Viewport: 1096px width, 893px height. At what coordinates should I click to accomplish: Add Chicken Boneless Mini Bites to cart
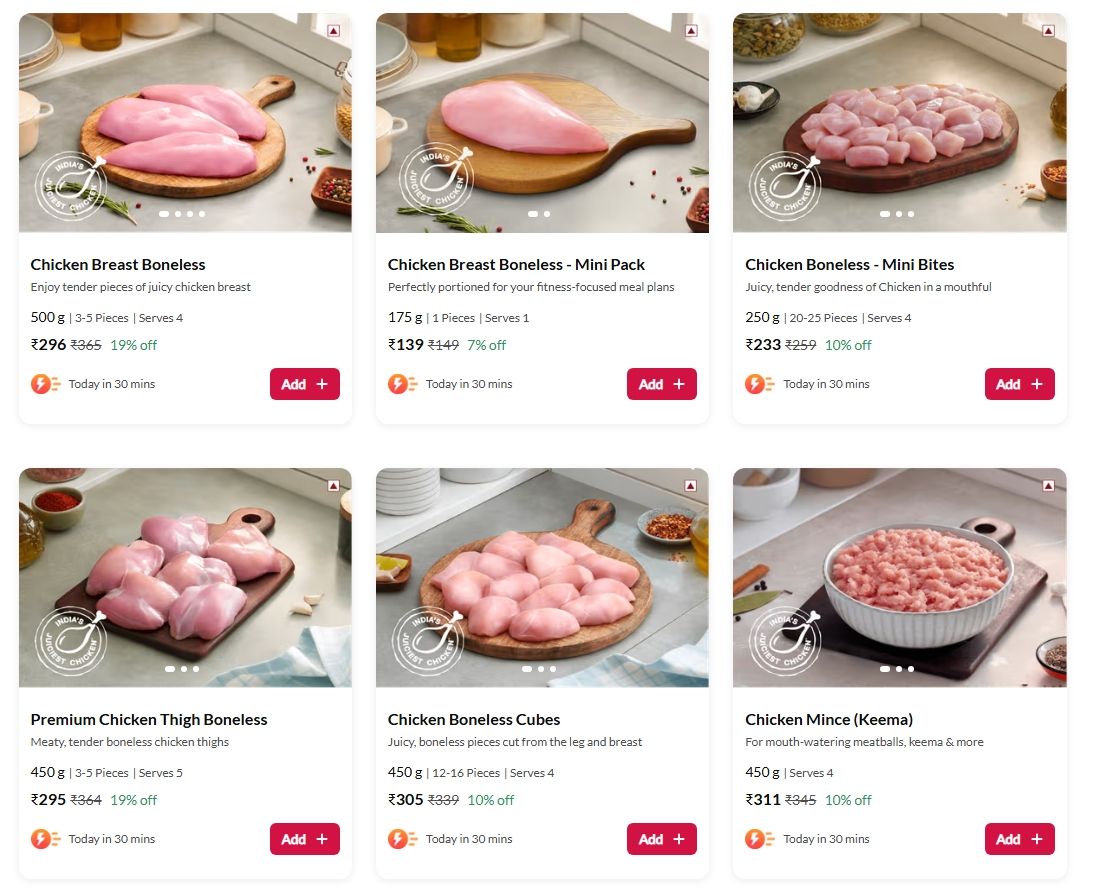click(x=1019, y=384)
